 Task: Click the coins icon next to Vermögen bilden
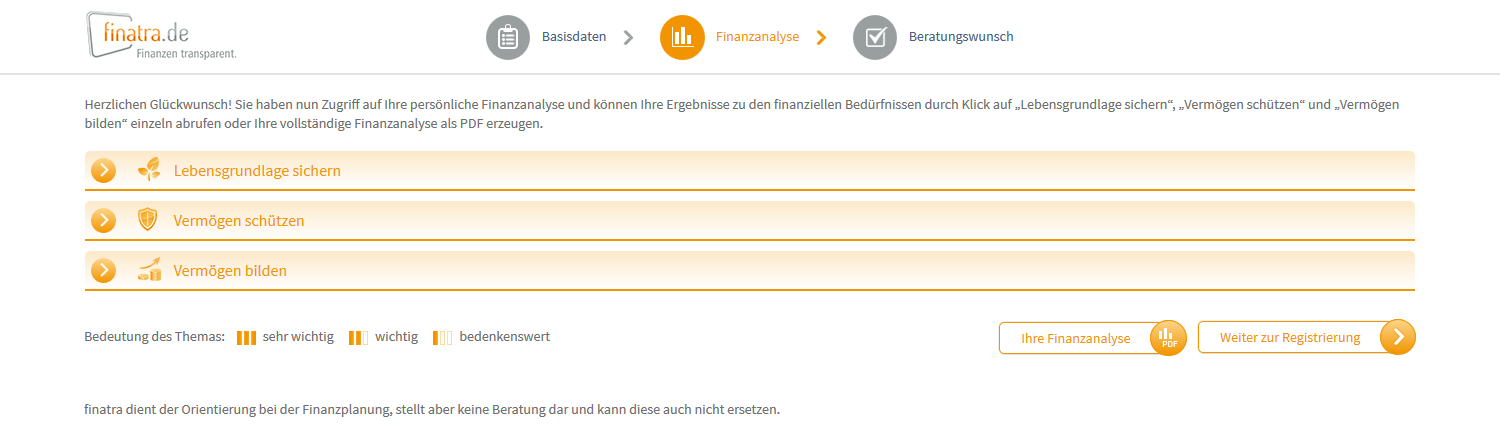click(x=149, y=270)
